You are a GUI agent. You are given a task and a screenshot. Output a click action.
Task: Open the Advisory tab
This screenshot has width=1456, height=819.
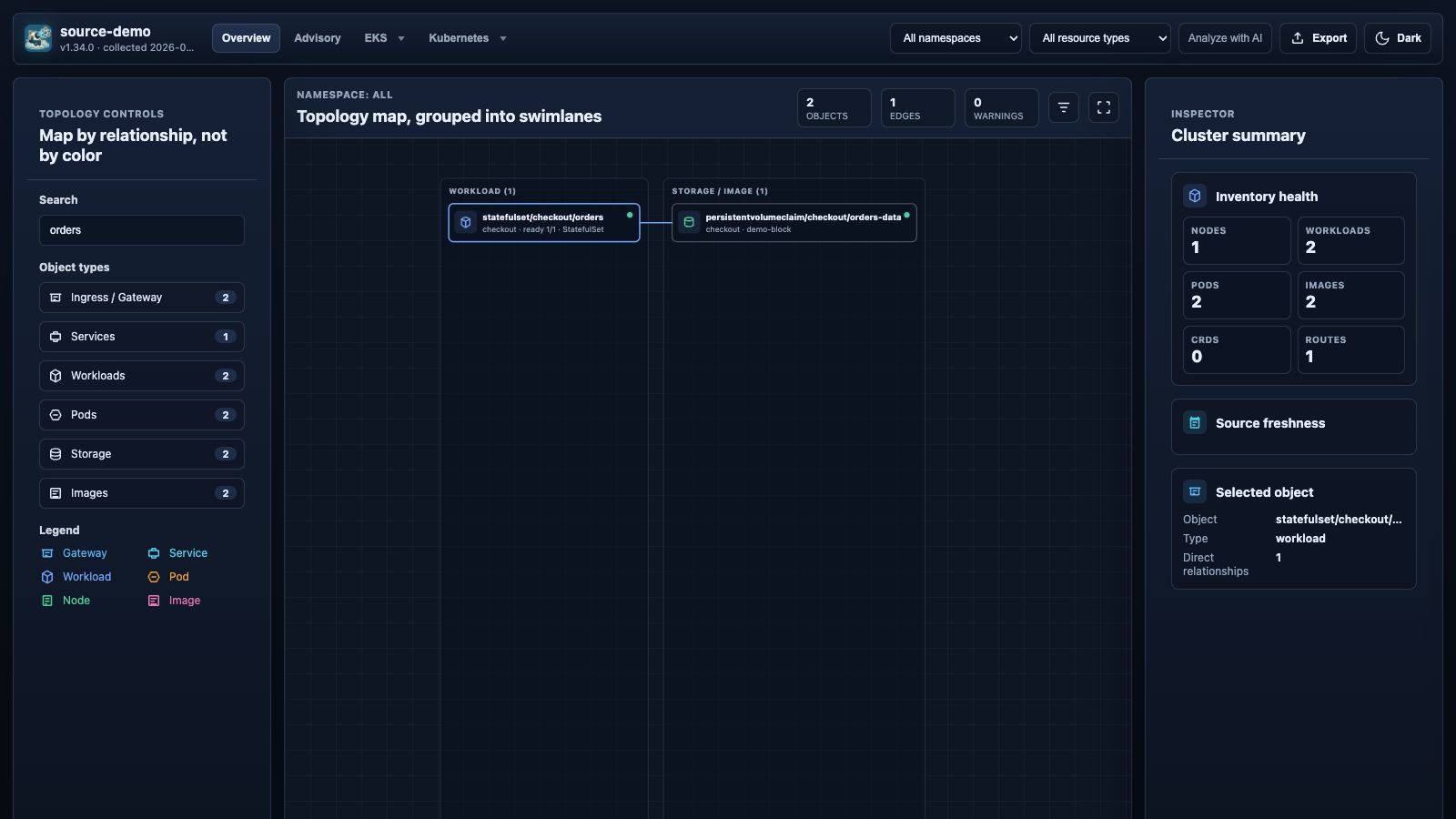pyautogui.click(x=318, y=38)
